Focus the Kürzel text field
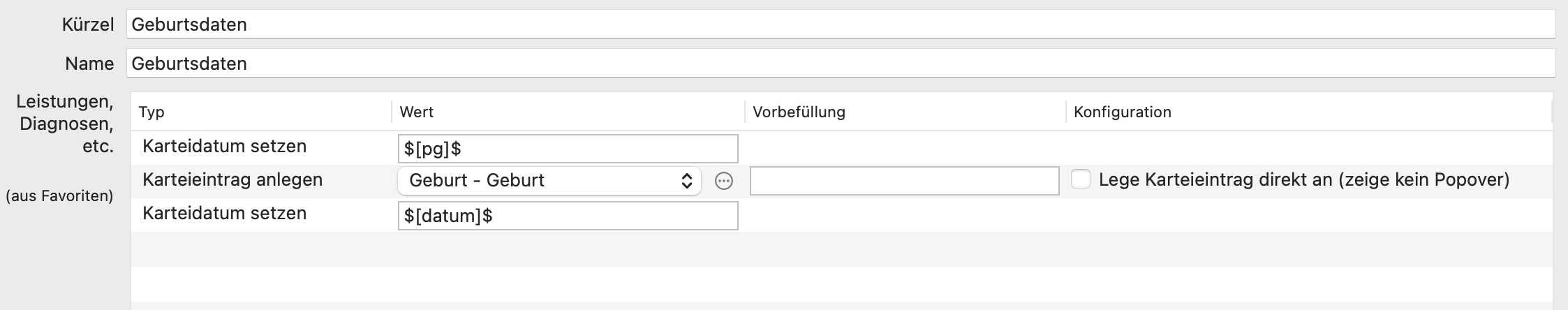The height and width of the screenshot is (310, 1568). point(841,24)
